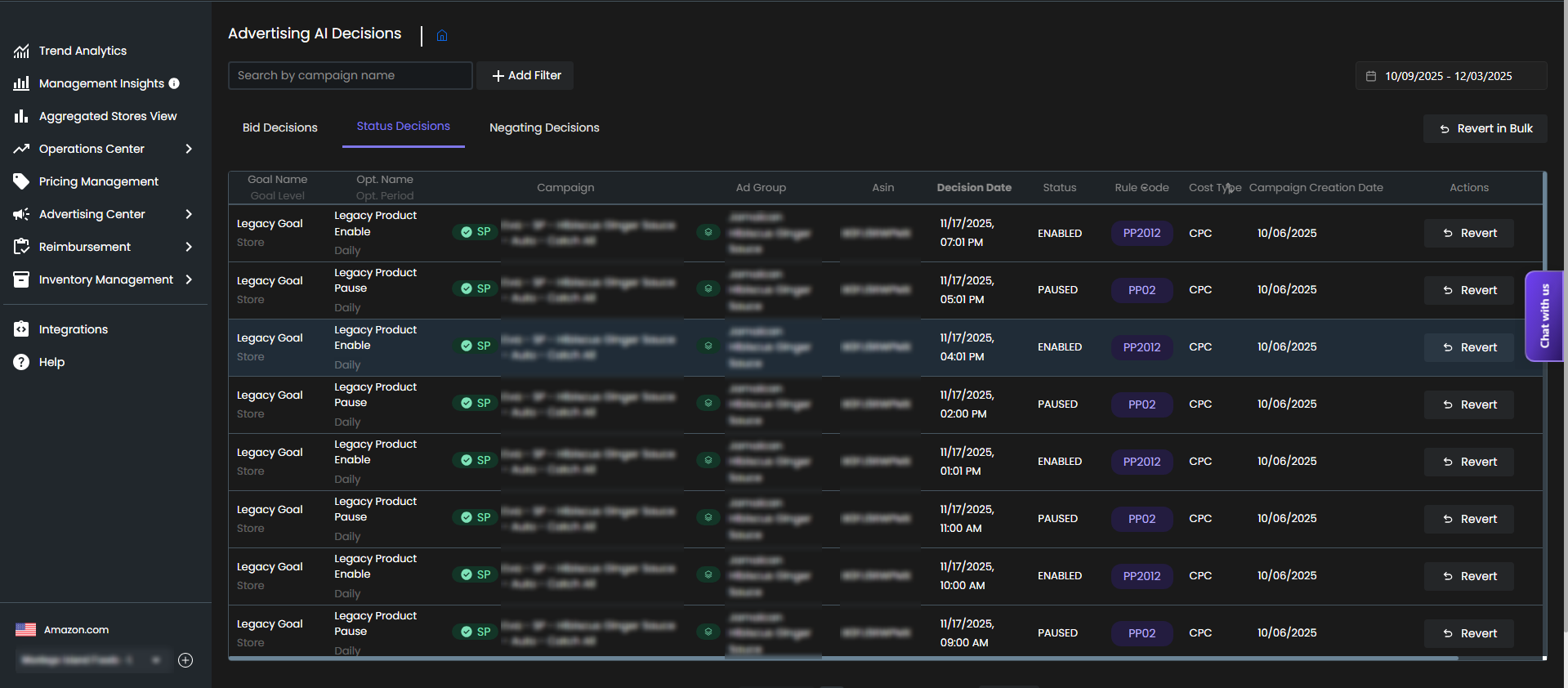Expand the Inventory Management submenu
1568x688 pixels.
(x=189, y=279)
